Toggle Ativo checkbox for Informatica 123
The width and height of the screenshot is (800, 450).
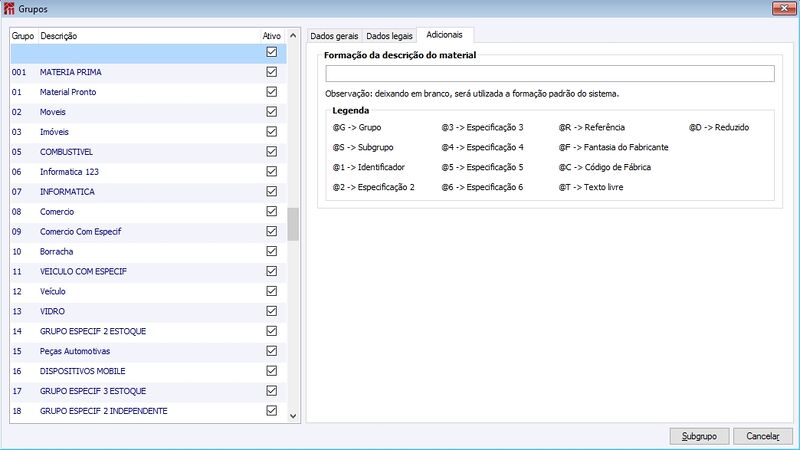click(x=271, y=171)
